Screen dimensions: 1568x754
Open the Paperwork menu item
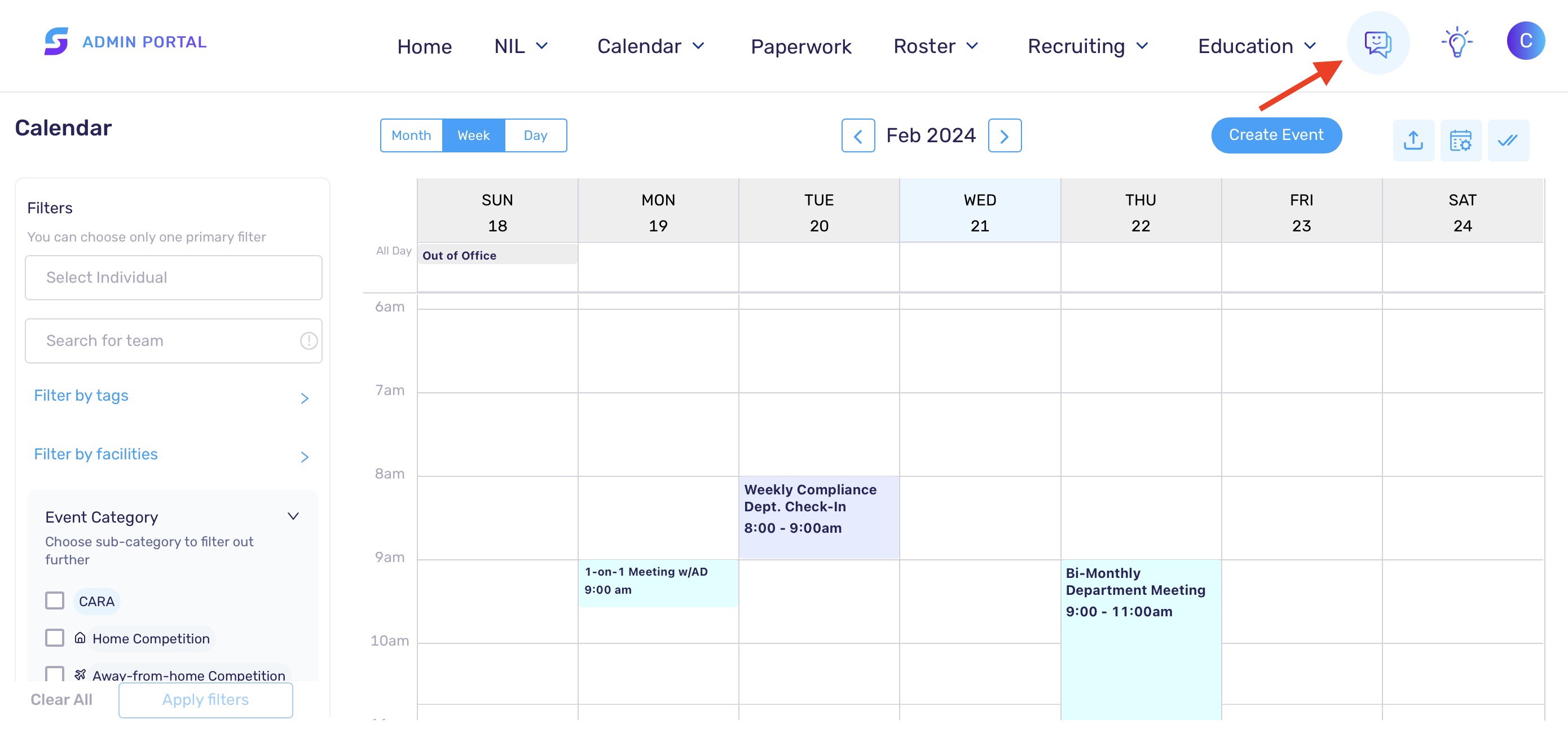tap(800, 46)
